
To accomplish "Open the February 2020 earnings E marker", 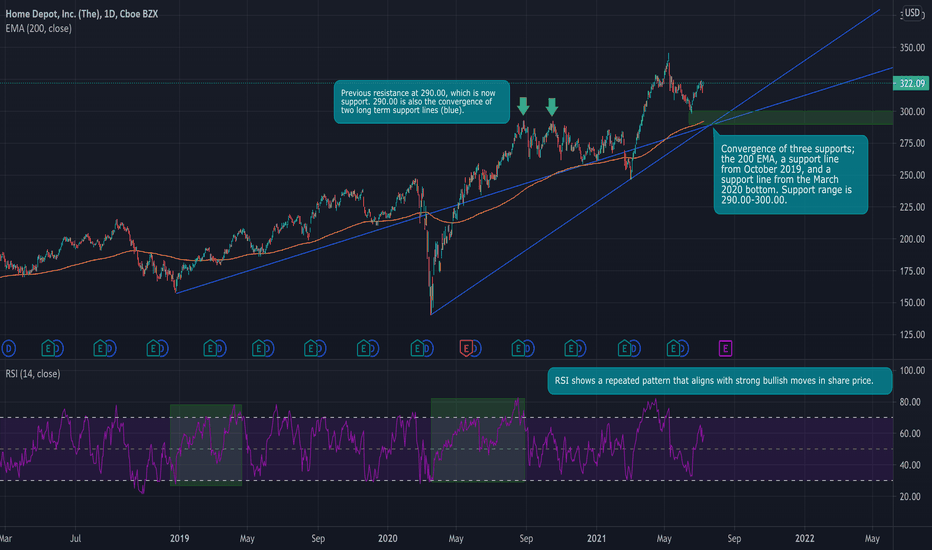I will [417, 348].
